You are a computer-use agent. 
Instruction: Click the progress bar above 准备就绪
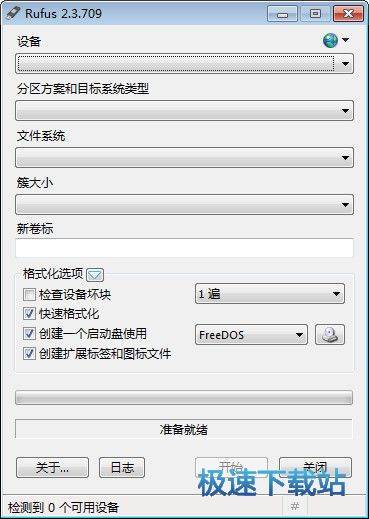184,397
